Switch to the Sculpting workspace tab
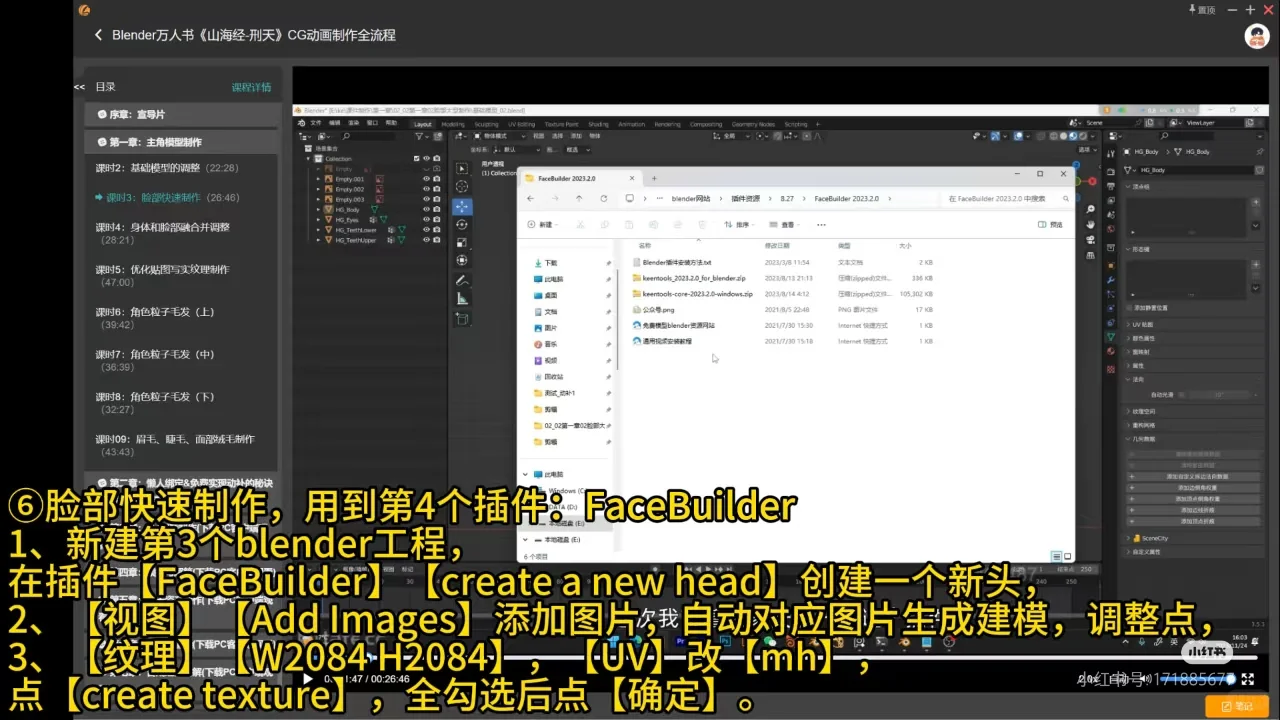This screenshot has height=720, width=1280. pyautogui.click(x=486, y=123)
